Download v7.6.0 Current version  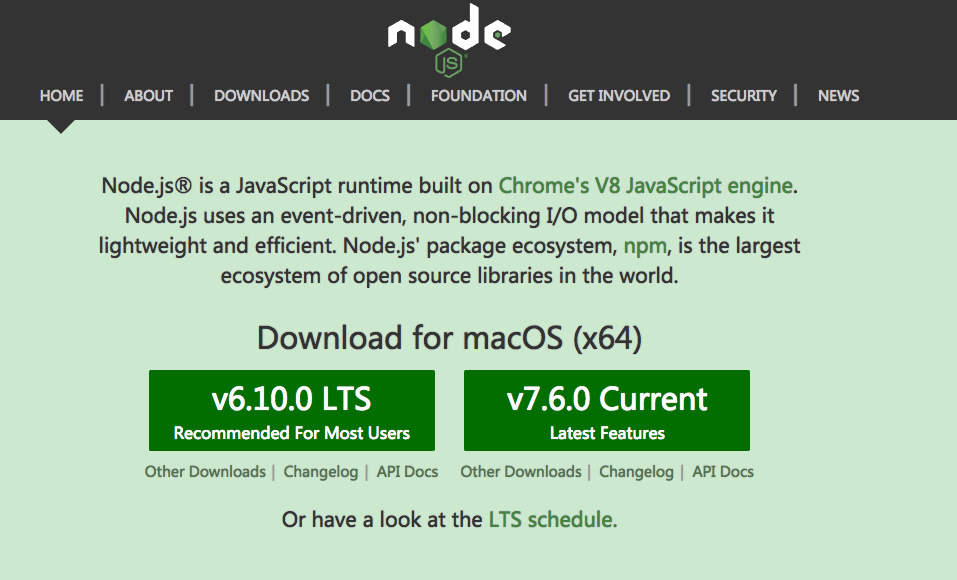coord(607,410)
